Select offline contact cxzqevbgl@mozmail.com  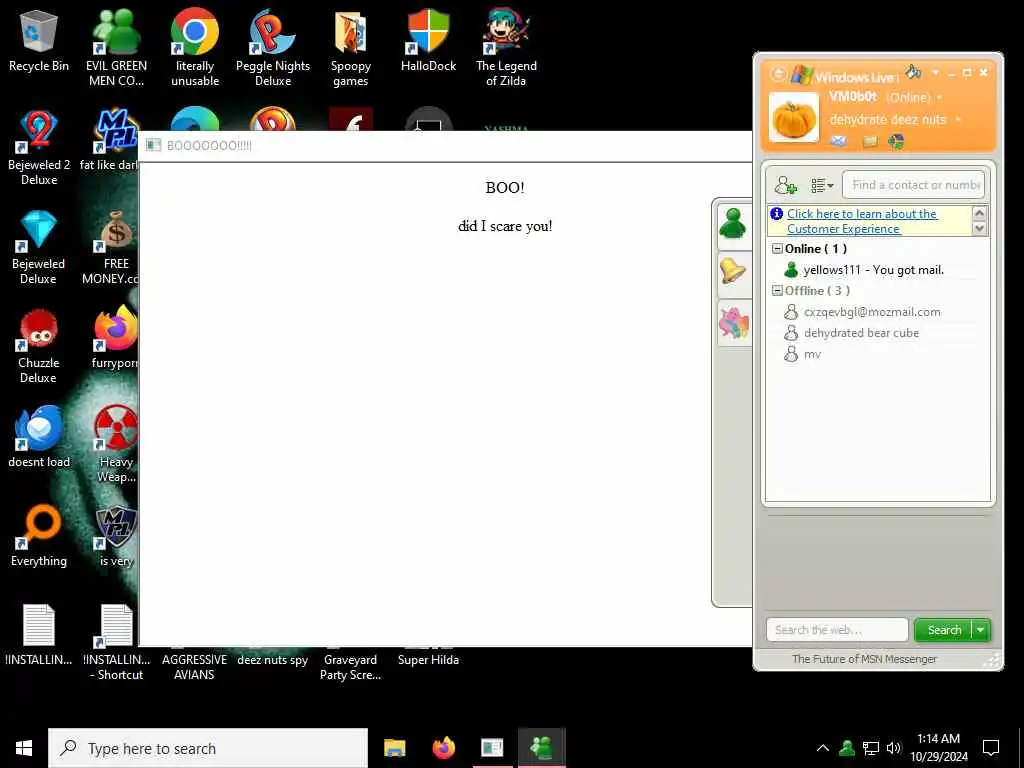point(872,312)
